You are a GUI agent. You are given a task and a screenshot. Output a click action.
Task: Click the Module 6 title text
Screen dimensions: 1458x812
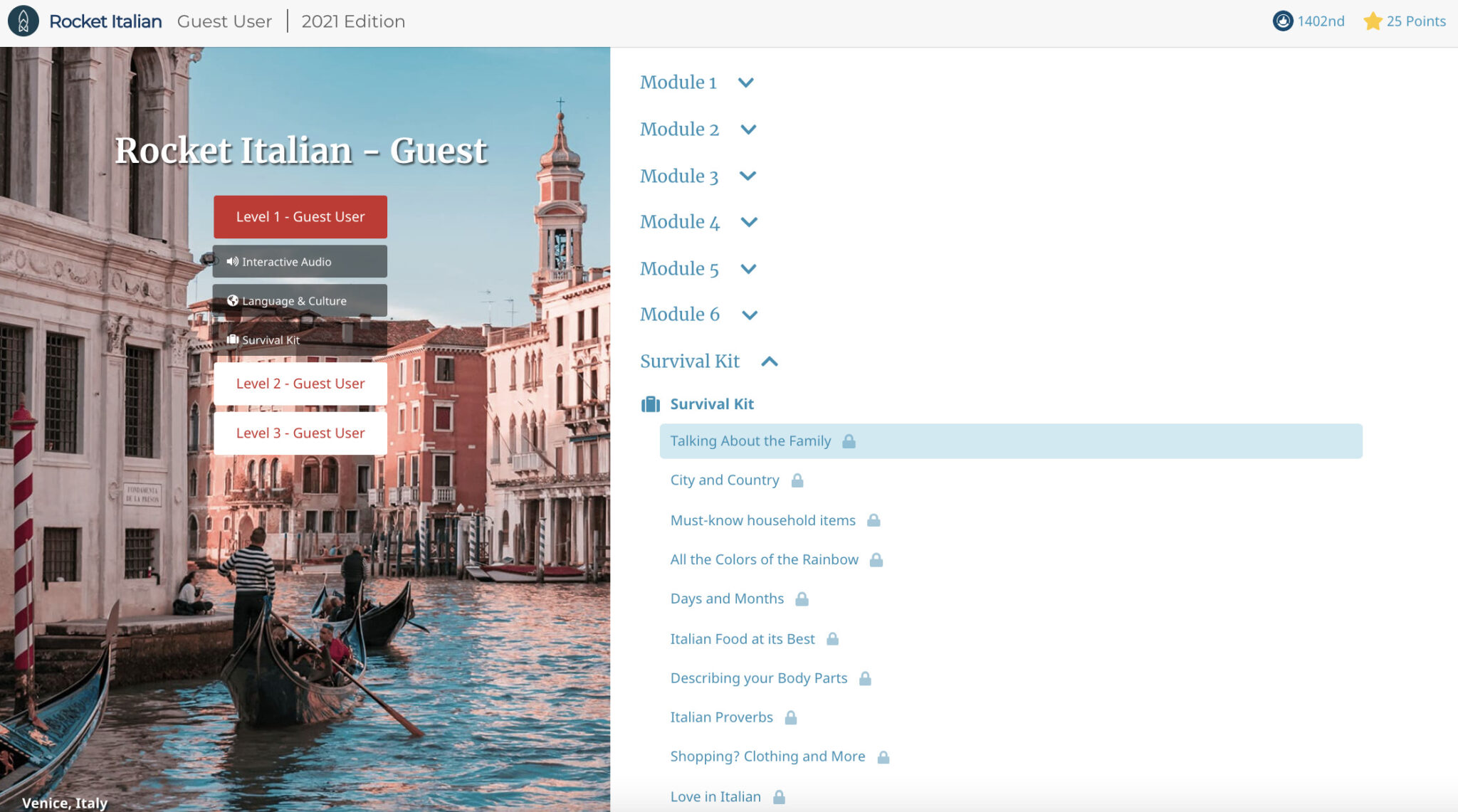pos(680,315)
